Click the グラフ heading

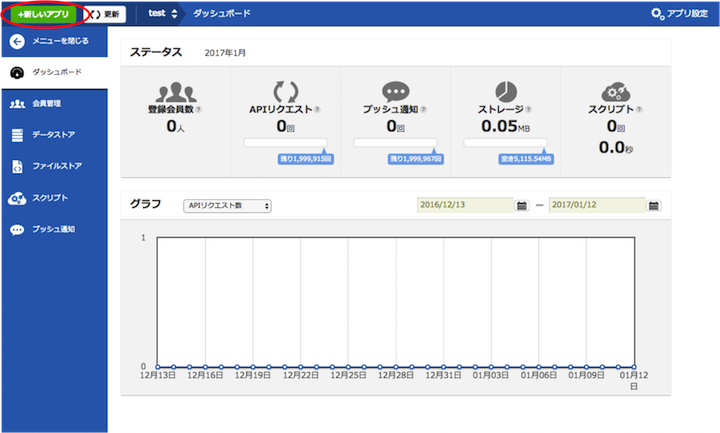coord(146,204)
